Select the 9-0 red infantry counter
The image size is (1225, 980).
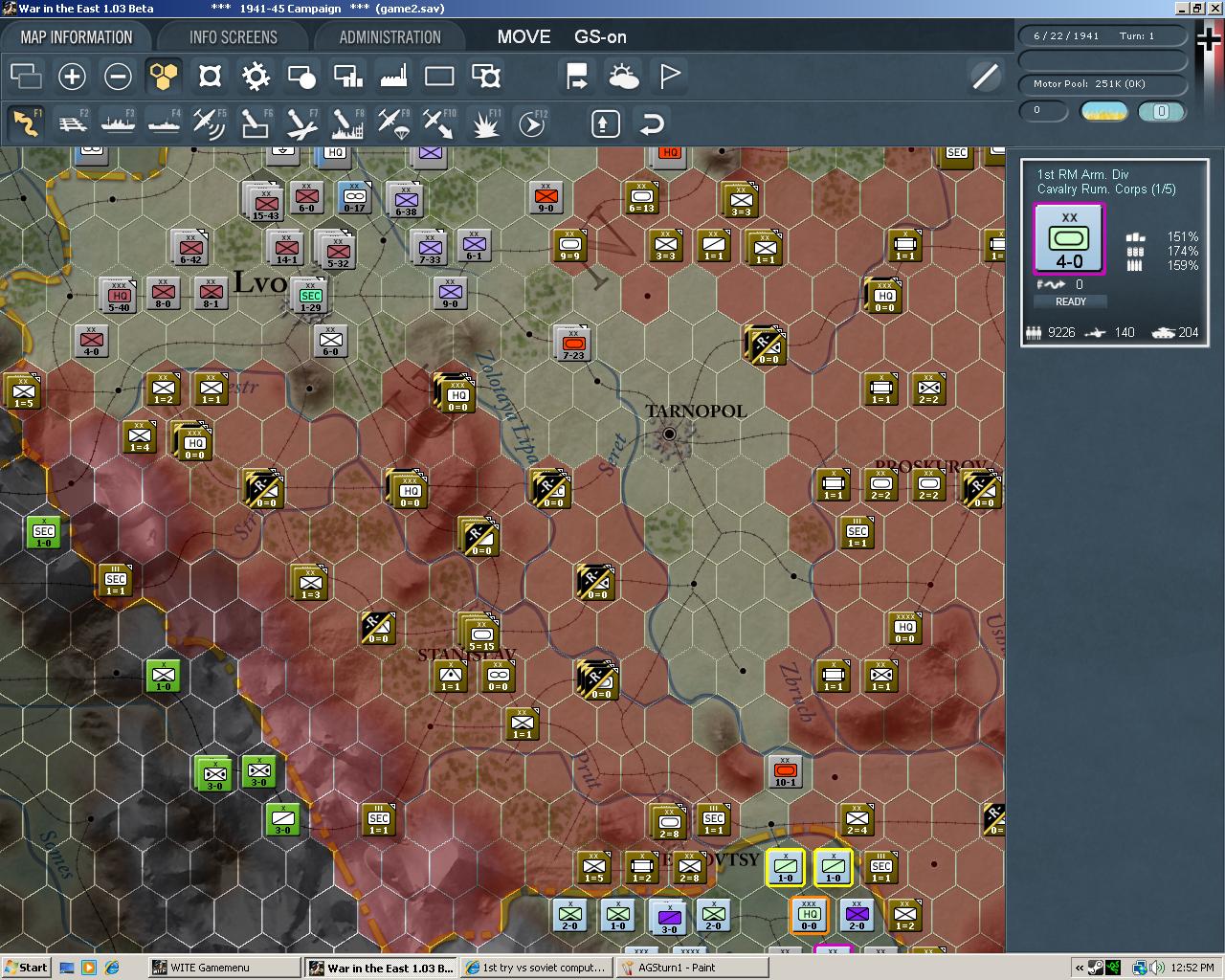[x=546, y=196]
